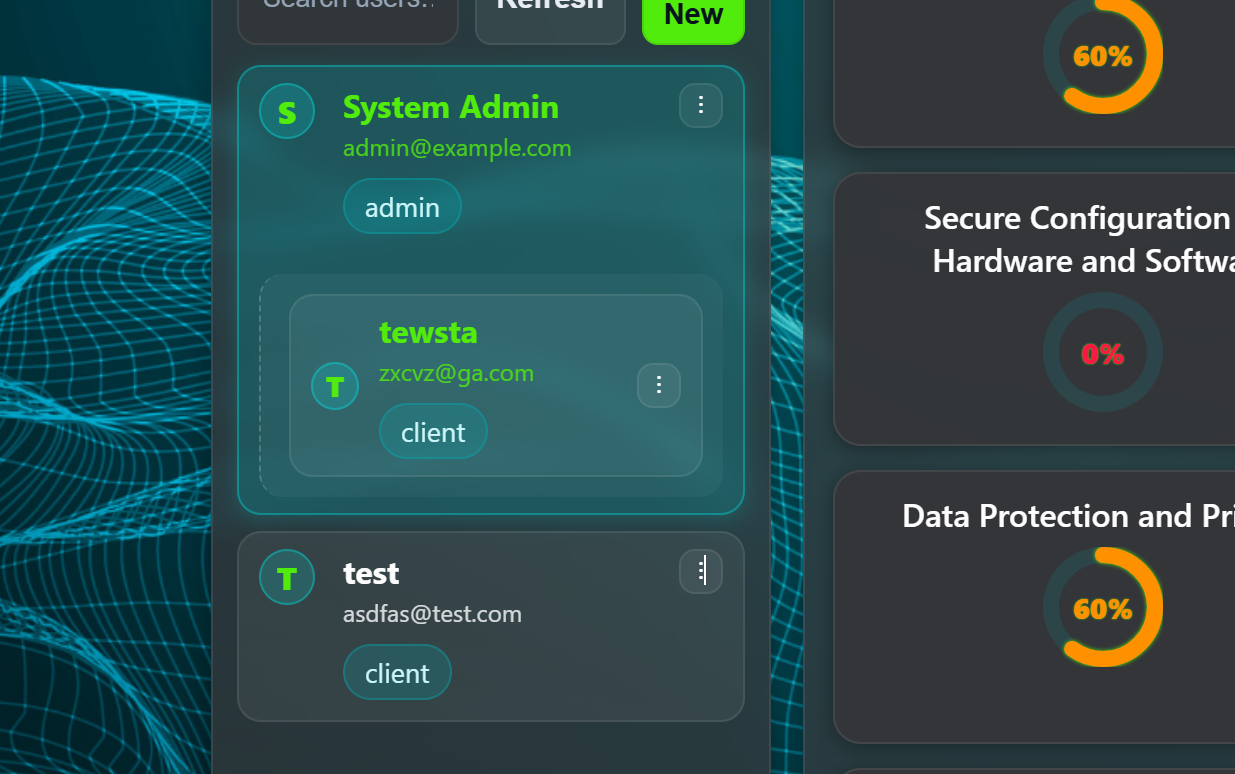Click the New user button
1235x774 pixels.
(x=693, y=17)
